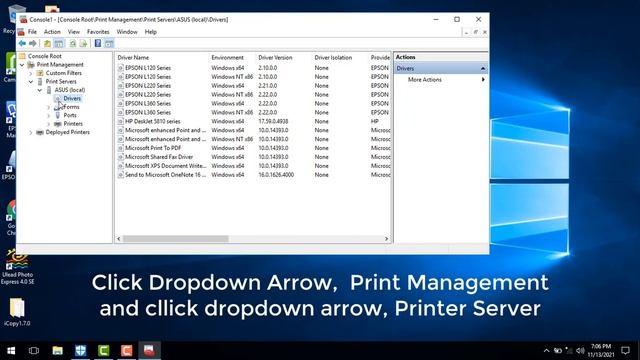
Task: Click the Print Management node icon
Action: pyautogui.click(x=31, y=64)
